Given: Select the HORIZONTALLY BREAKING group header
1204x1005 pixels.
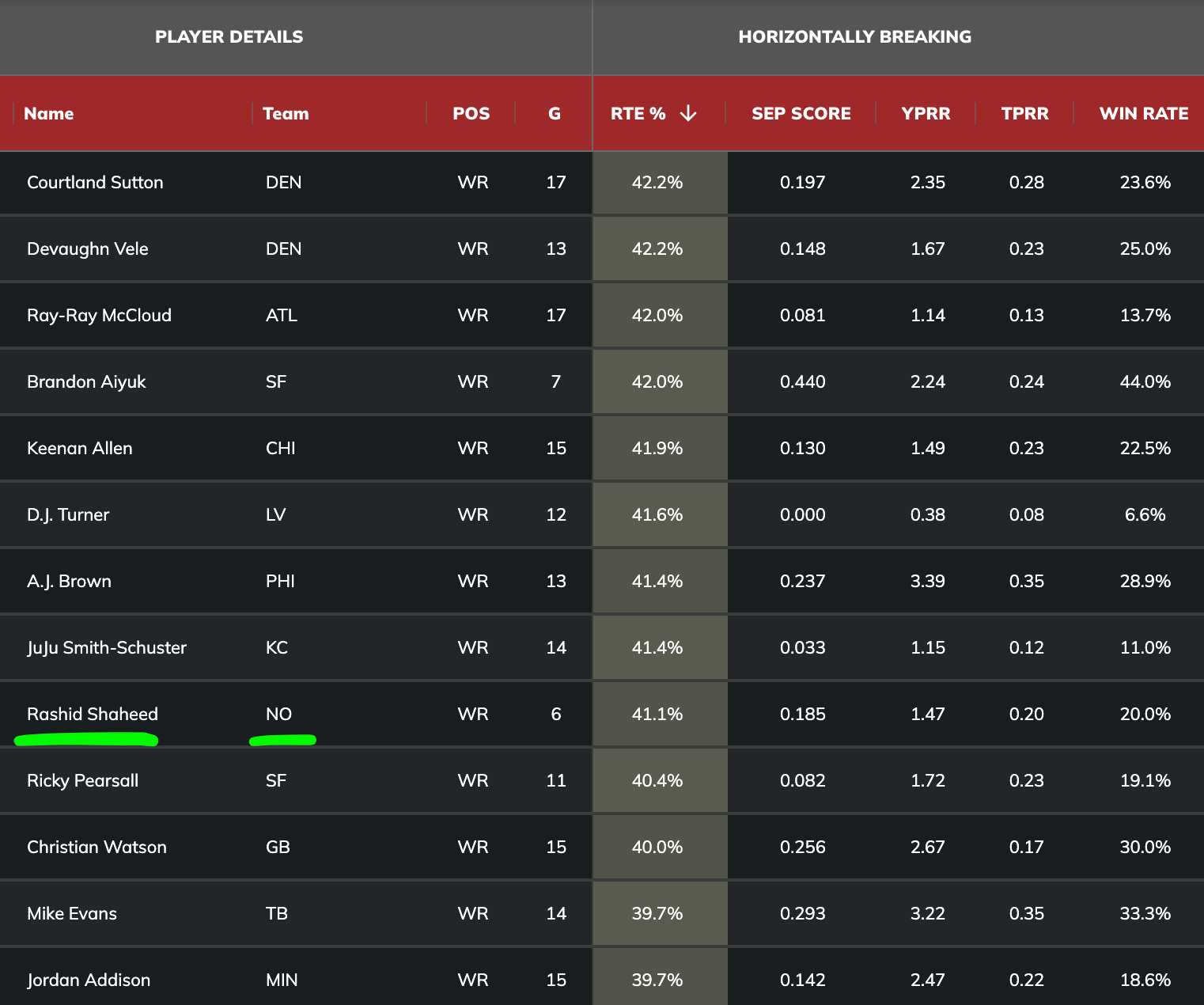Looking at the screenshot, I should pyautogui.click(x=855, y=36).
